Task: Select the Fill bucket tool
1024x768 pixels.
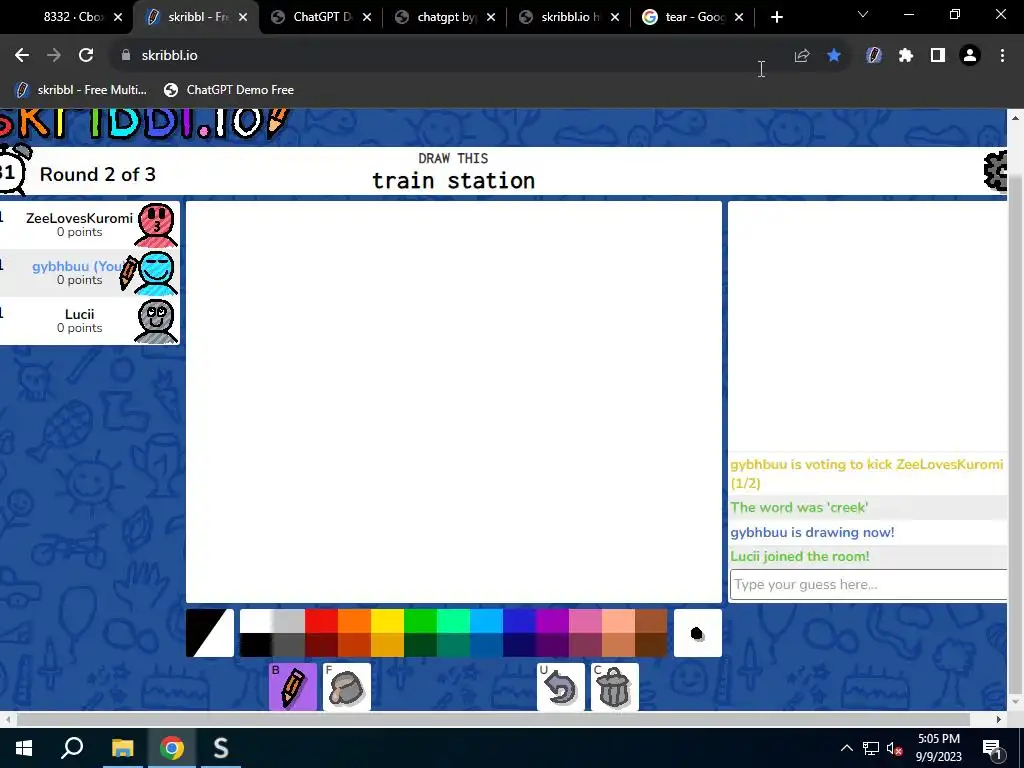Action: click(x=347, y=686)
